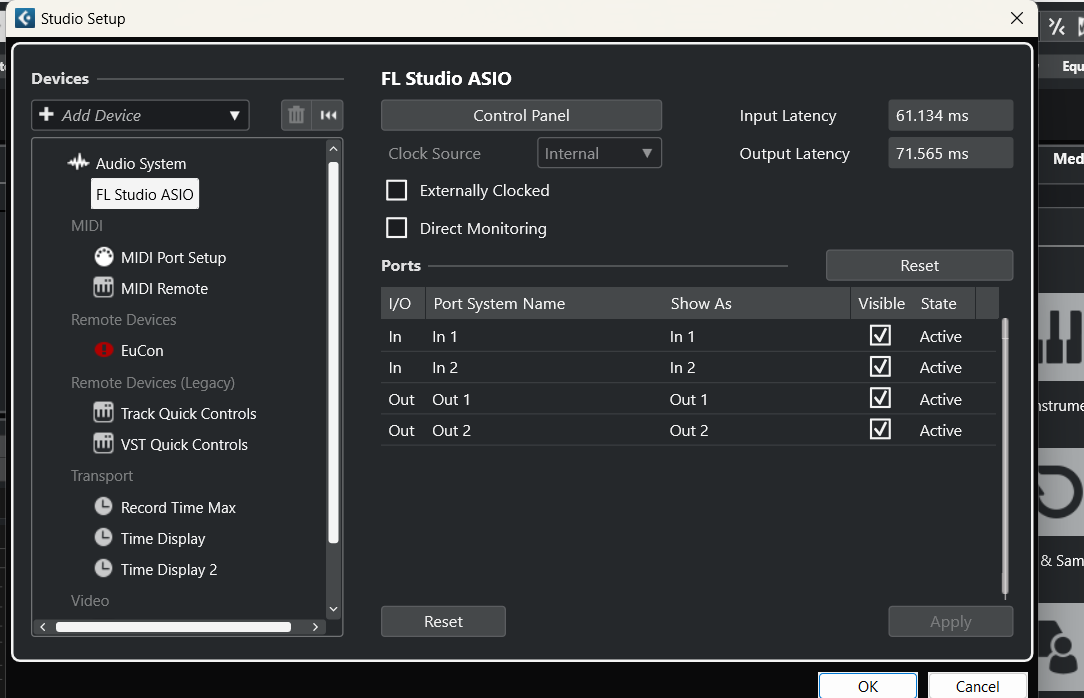Viewport: 1084px width, 698px height.
Task: Click the Audio System waveform icon
Action: point(78,163)
